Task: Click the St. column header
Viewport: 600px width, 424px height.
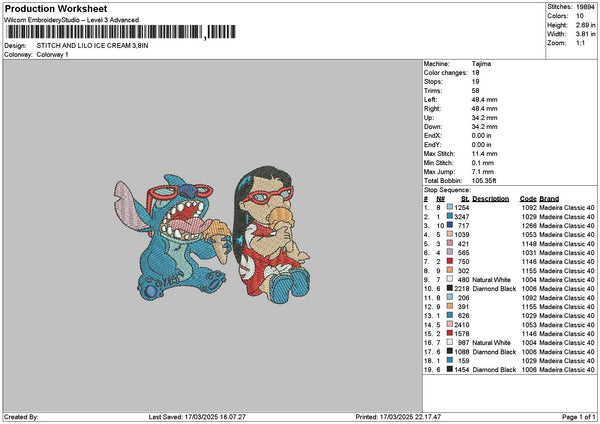Action: tap(465, 198)
